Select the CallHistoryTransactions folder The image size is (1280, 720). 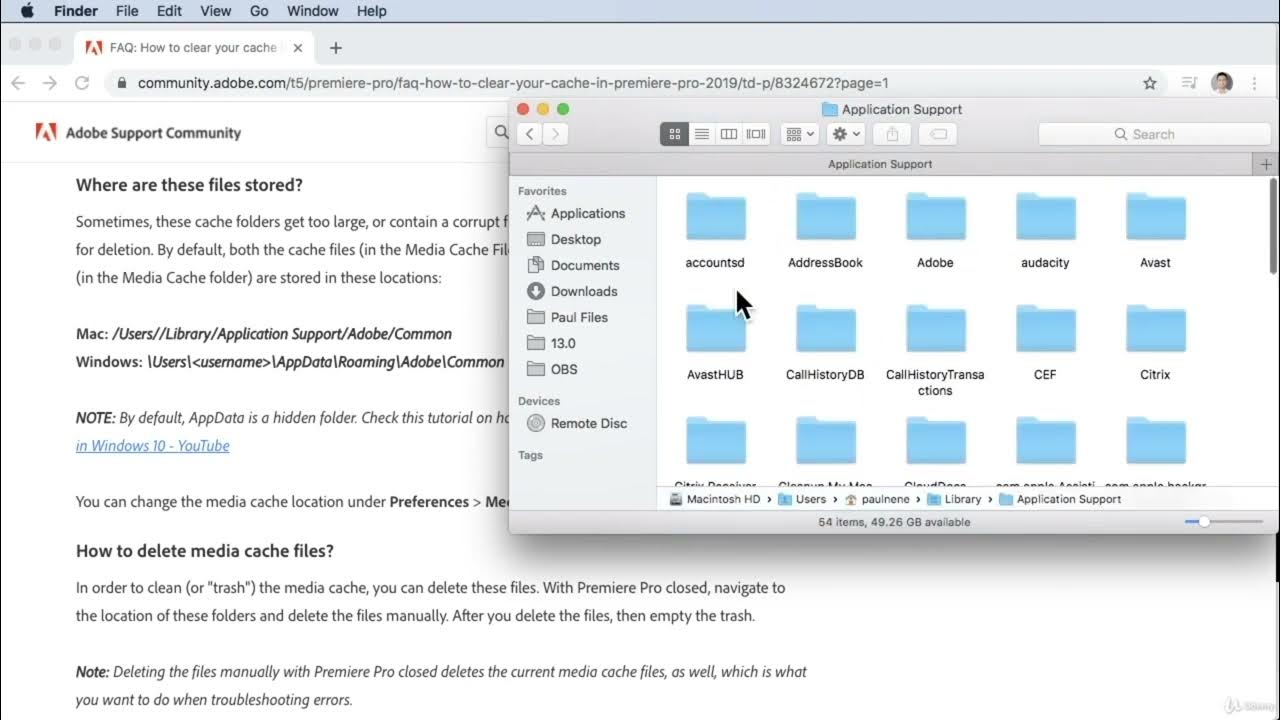(x=935, y=351)
